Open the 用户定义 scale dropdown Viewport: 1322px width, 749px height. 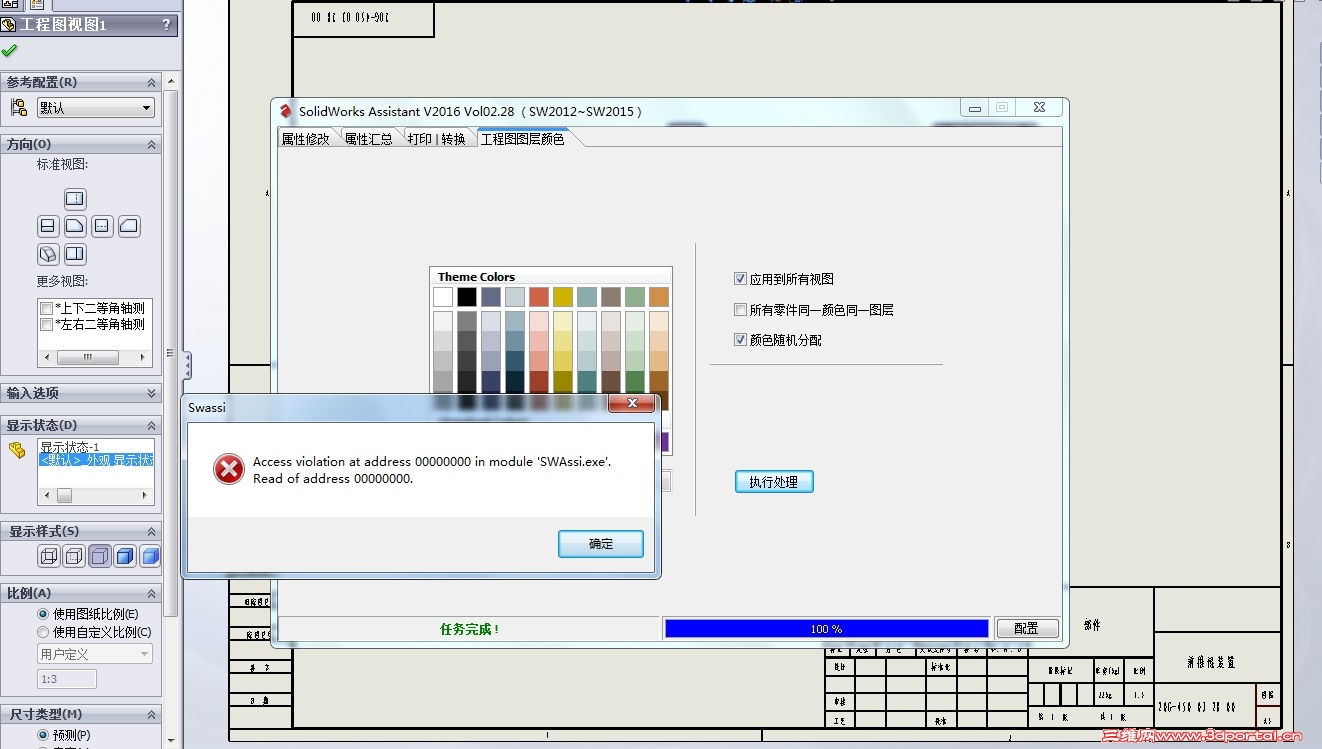tap(94, 654)
